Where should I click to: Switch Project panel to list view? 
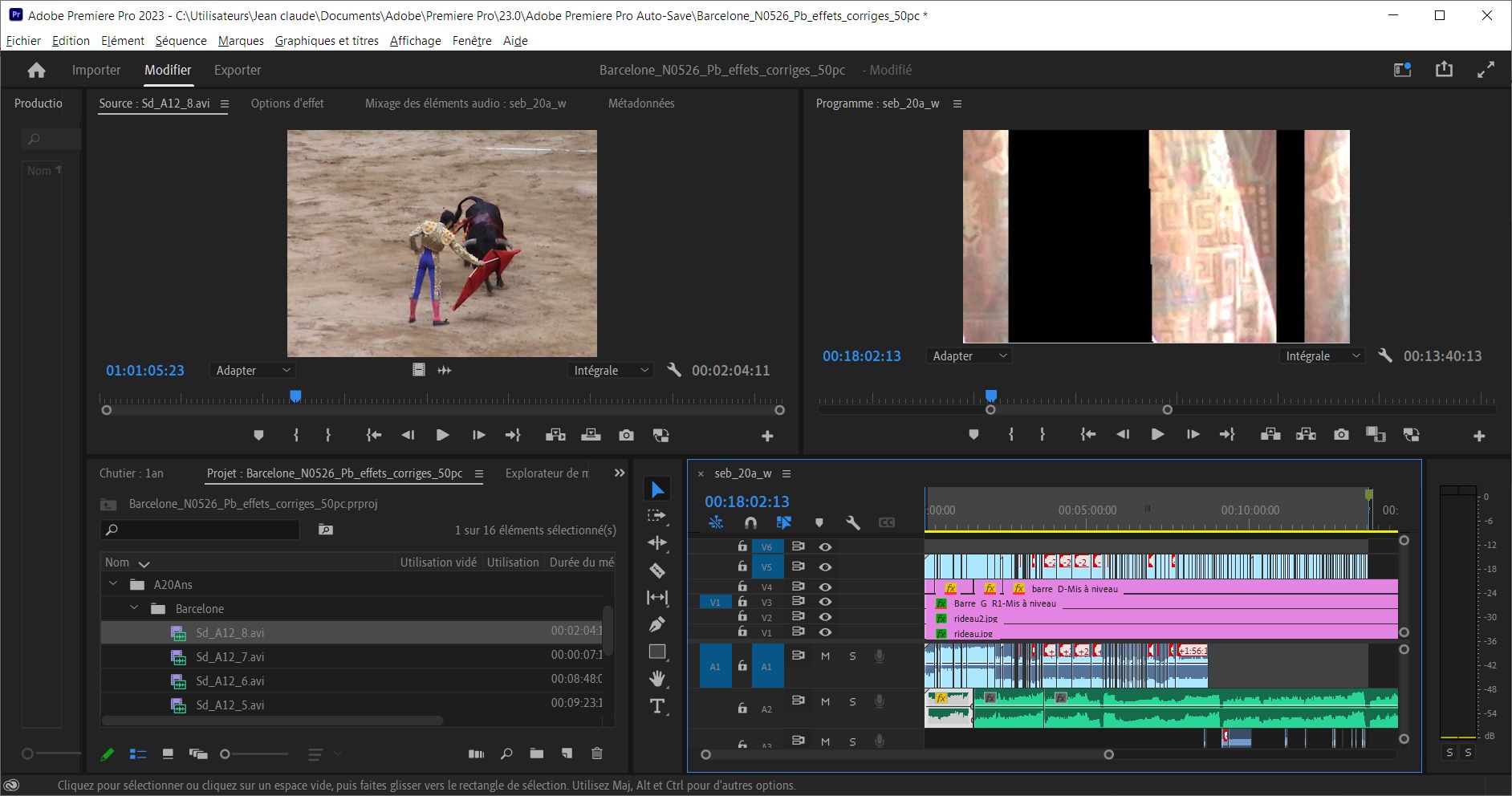tap(138, 753)
